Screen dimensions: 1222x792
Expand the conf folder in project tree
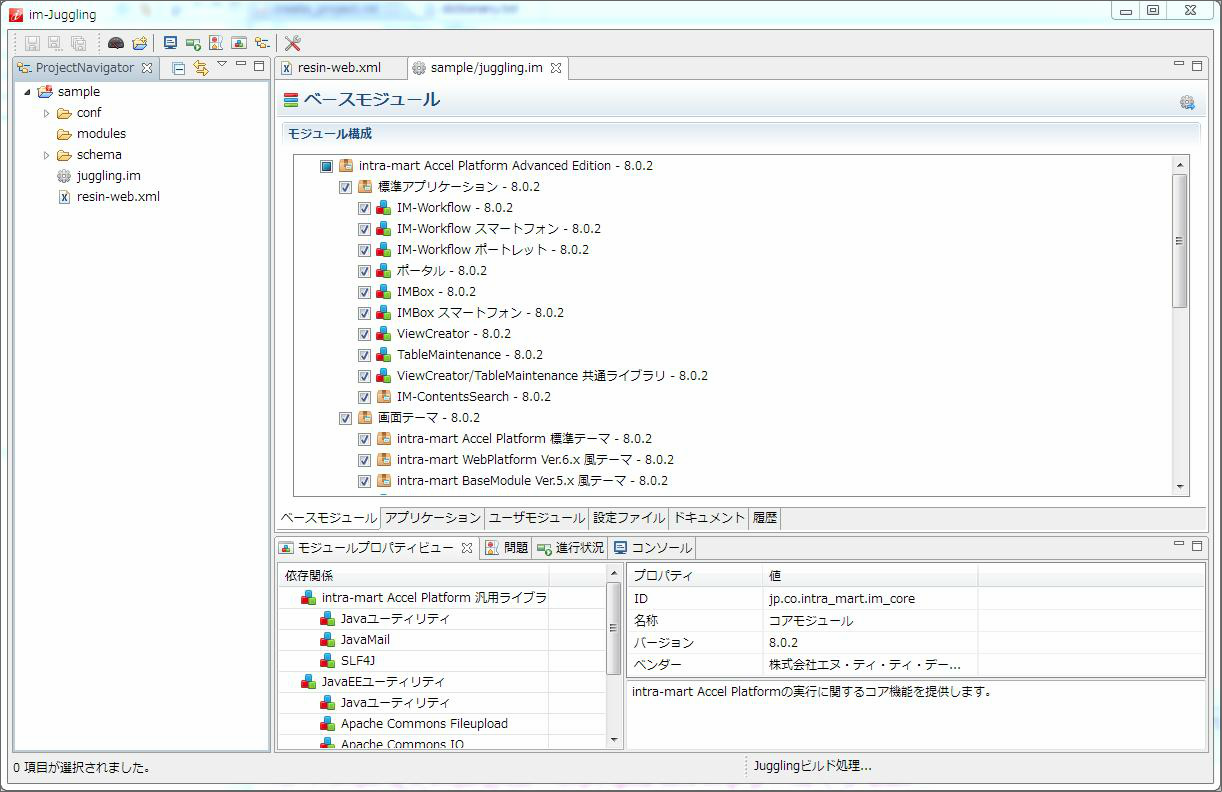pos(46,113)
